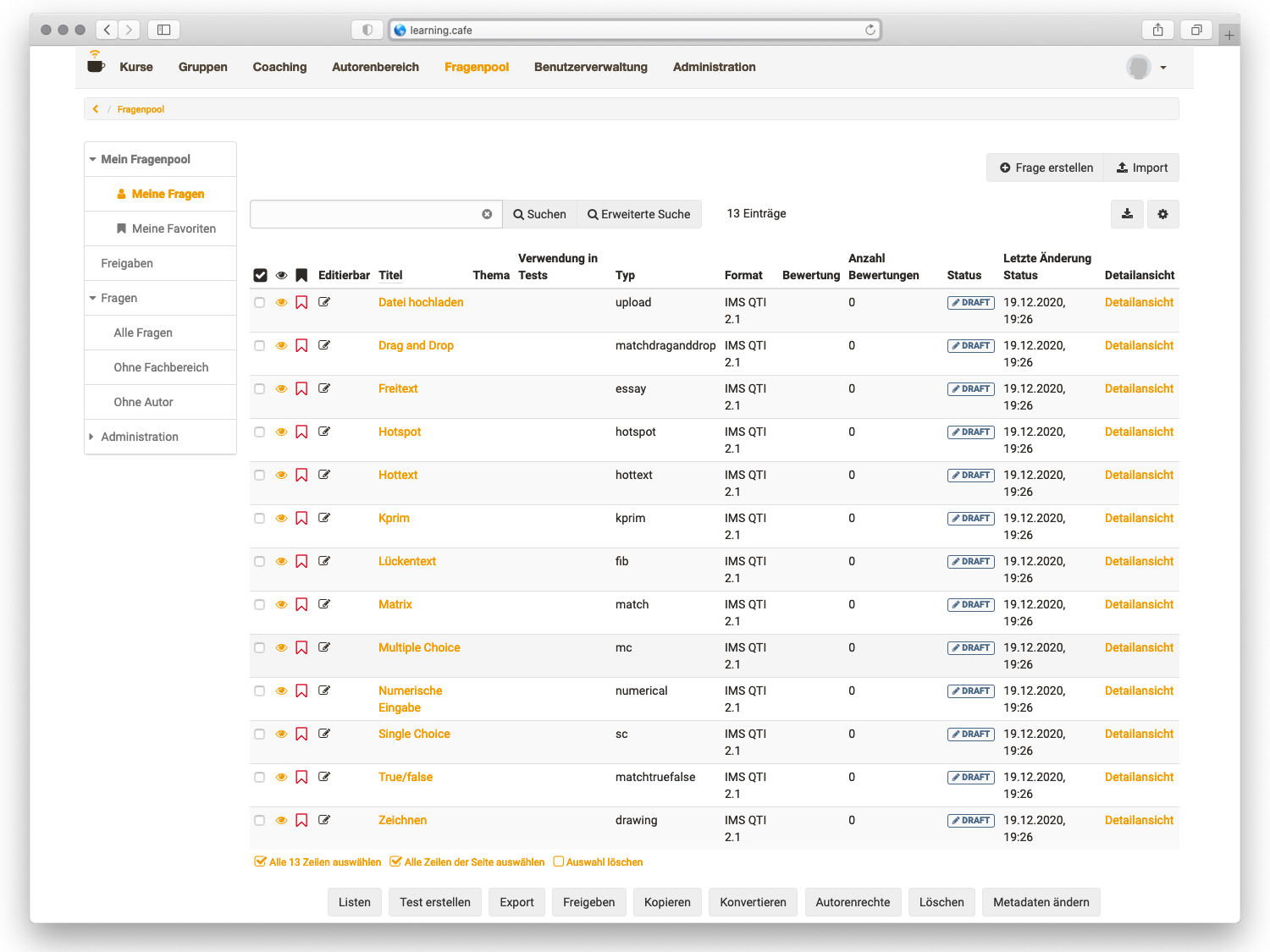The height and width of the screenshot is (952, 1270).
Task: Click the coffee cup home logo
Action: tap(96, 63)
